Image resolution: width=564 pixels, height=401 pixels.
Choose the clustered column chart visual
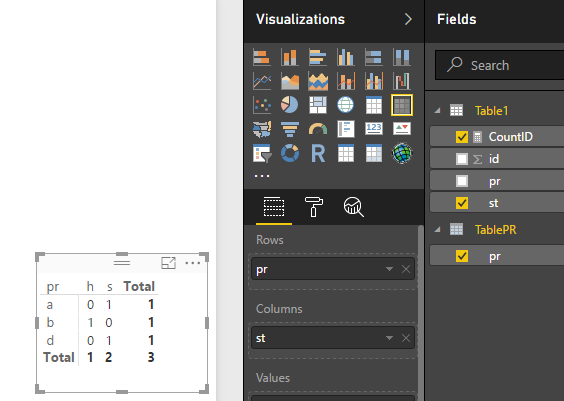346,58
